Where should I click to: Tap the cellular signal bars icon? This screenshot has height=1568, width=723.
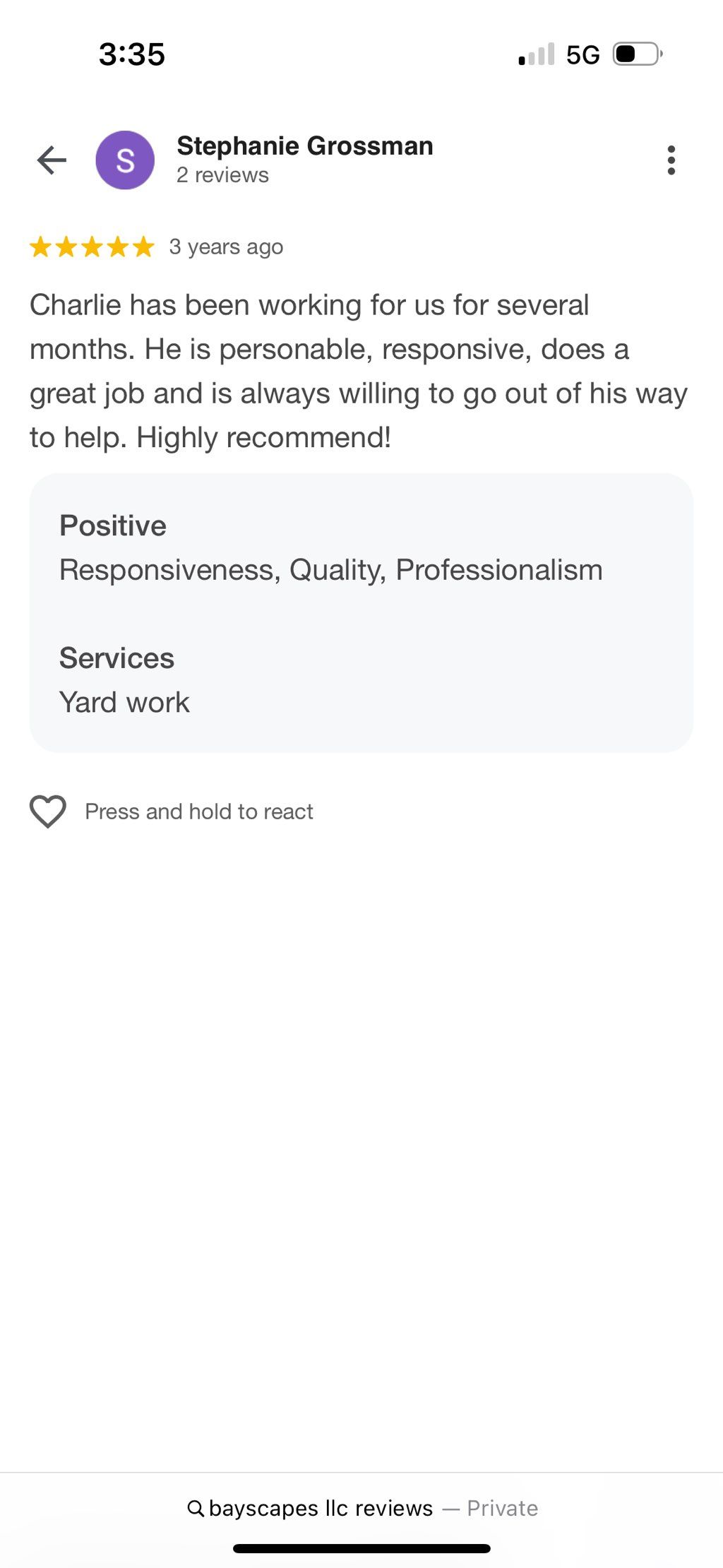point(537,54)
